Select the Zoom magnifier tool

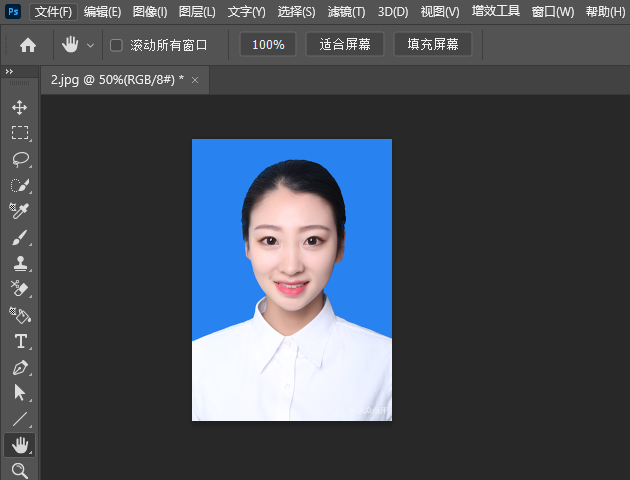20,470
